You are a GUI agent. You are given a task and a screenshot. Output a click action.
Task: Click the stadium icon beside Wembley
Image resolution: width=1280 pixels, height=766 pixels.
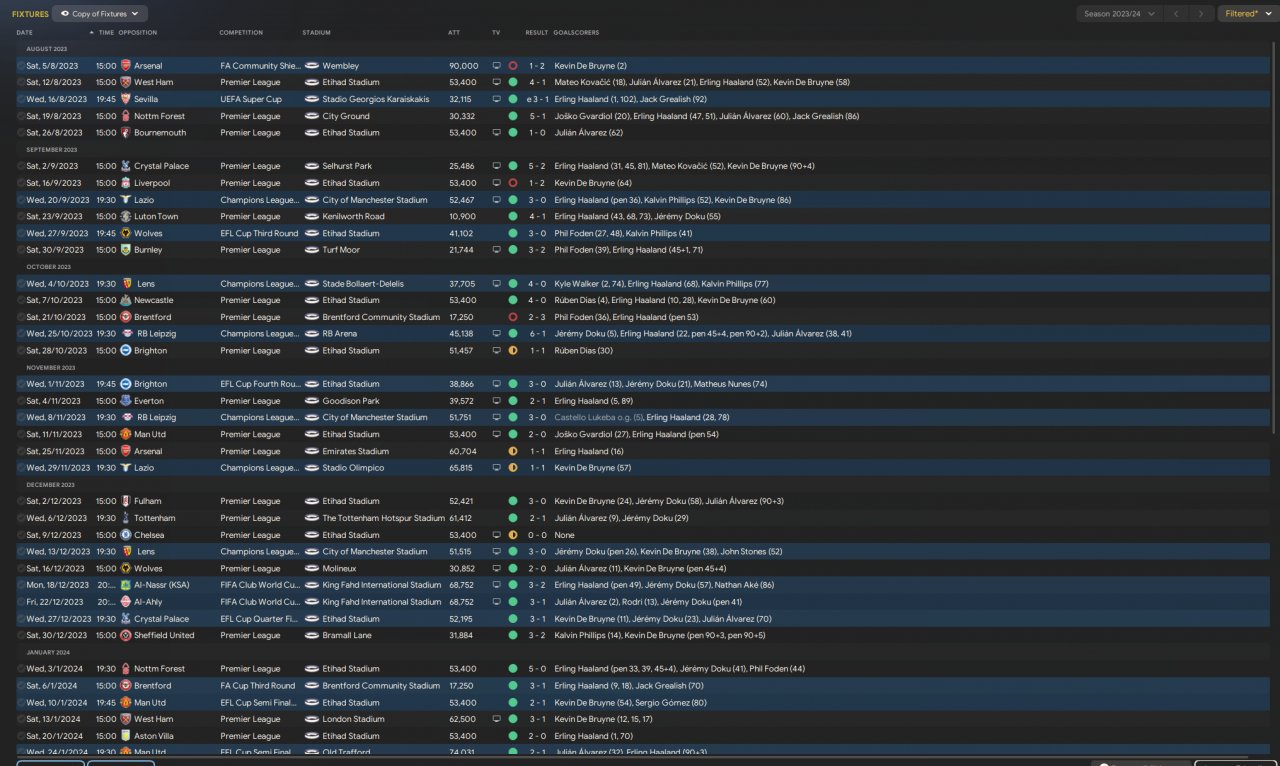coord(311,66)
